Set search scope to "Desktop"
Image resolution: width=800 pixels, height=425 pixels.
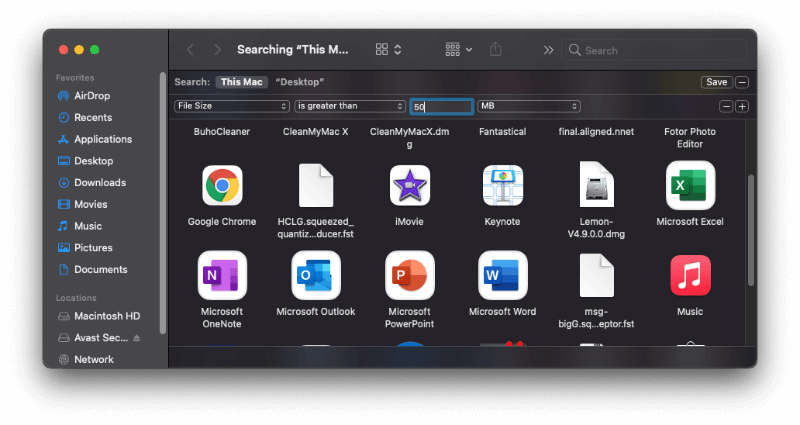pos(299,82)
